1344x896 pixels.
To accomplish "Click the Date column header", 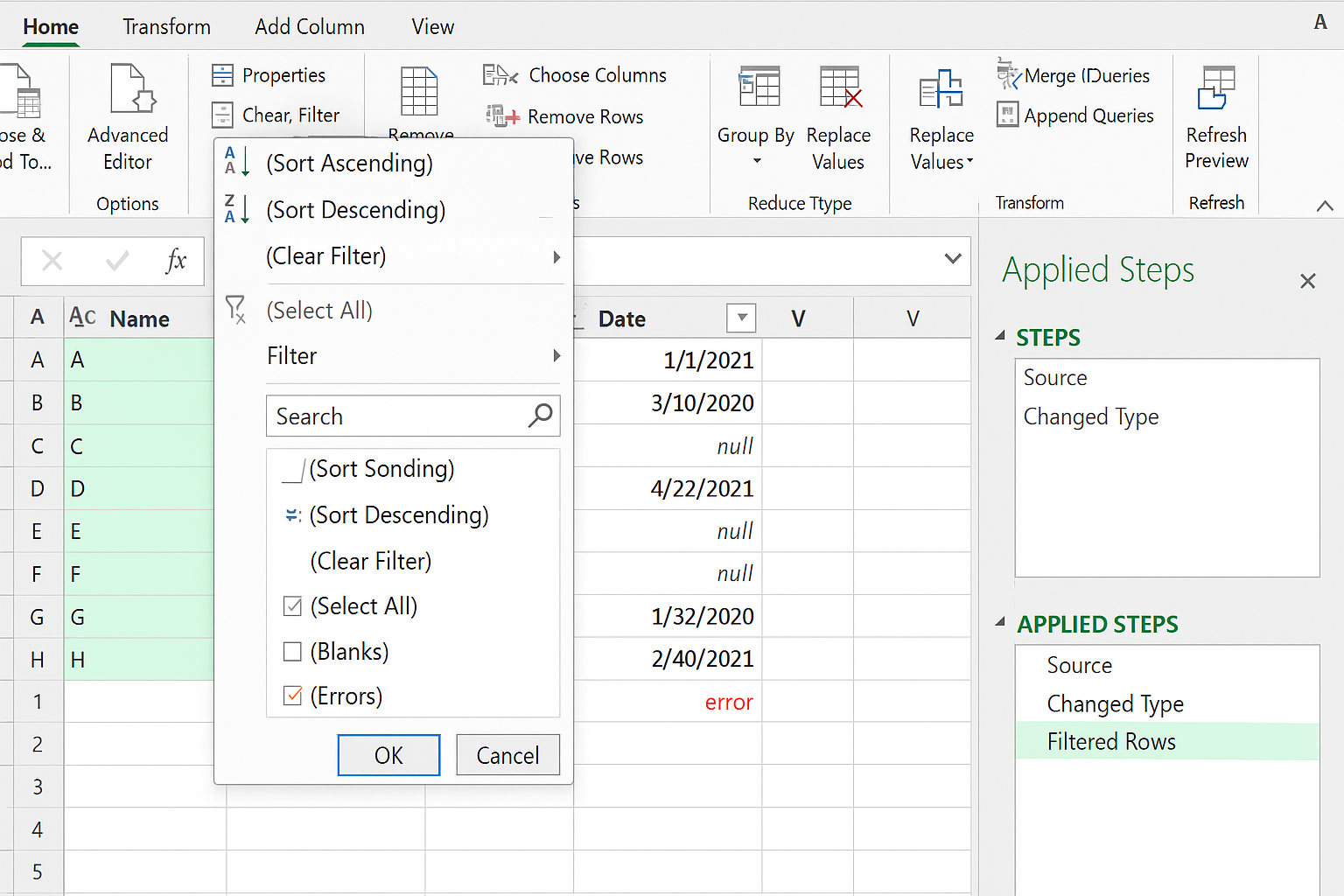I will pos(622,318).
